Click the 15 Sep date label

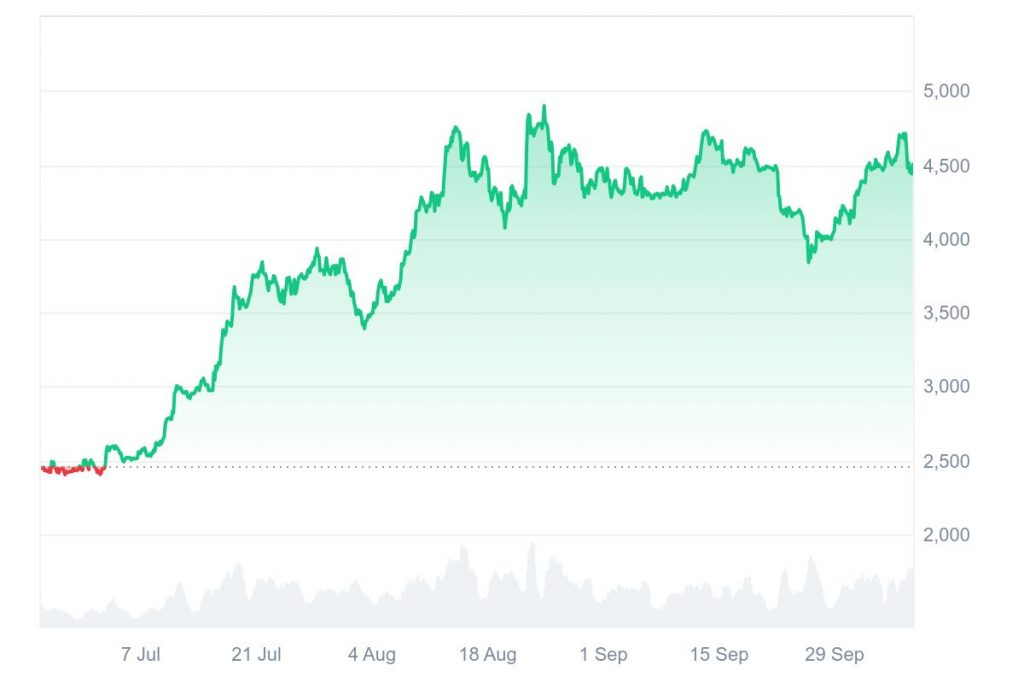coord(719,655)
